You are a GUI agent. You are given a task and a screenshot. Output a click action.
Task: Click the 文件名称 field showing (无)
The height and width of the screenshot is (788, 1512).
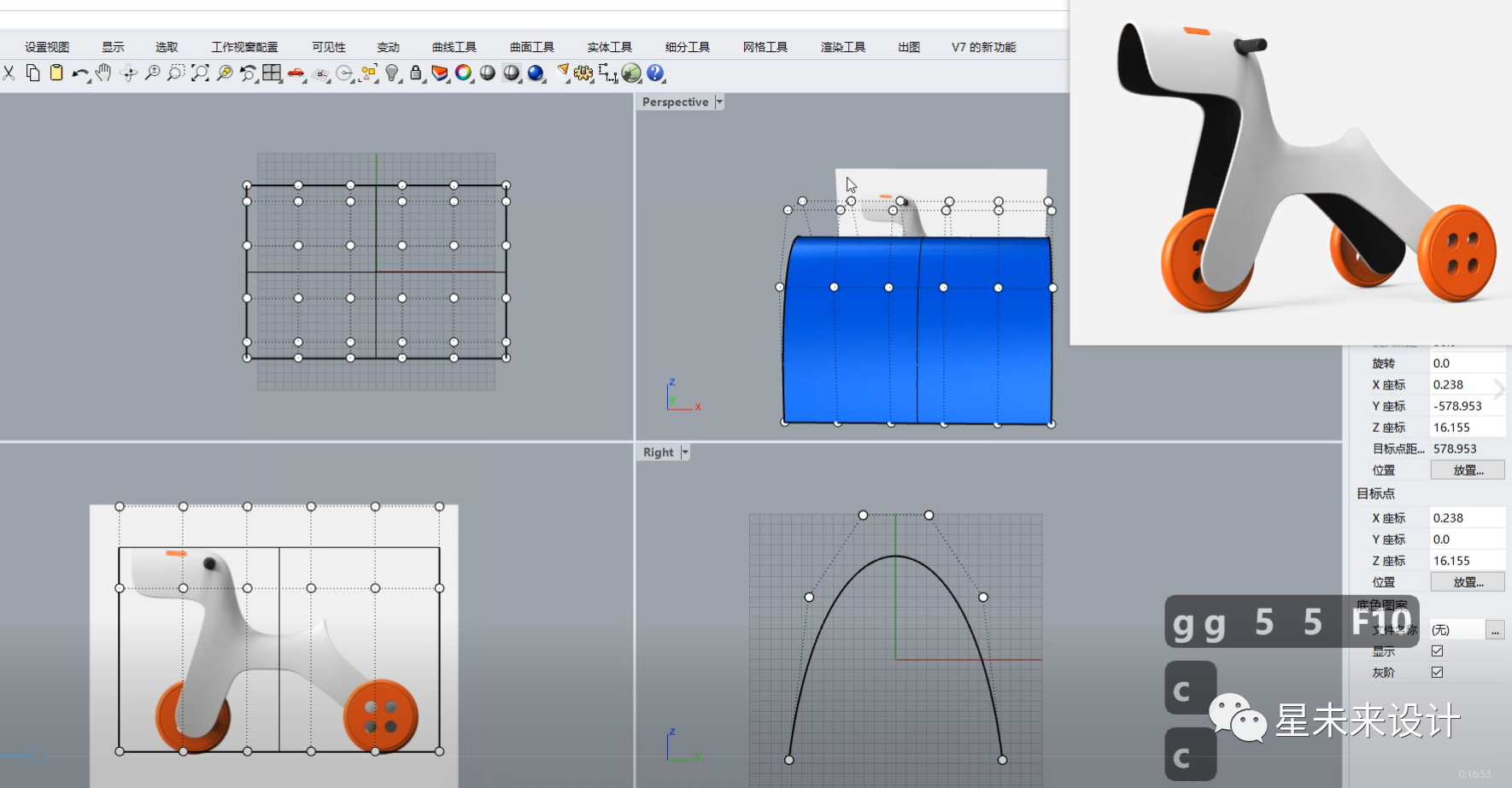(1457, 630)
